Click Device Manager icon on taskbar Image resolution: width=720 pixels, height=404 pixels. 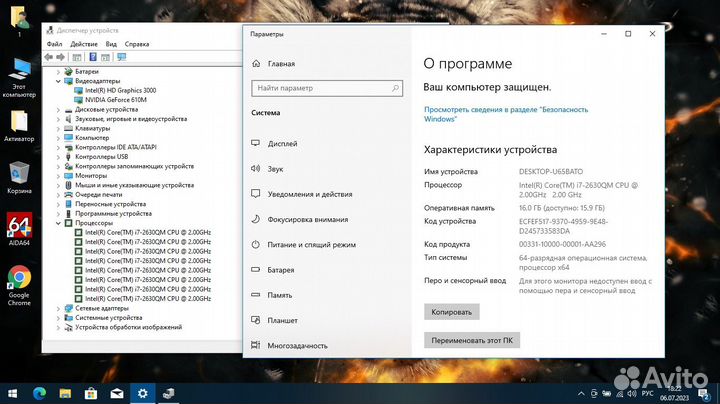(169, 393)
